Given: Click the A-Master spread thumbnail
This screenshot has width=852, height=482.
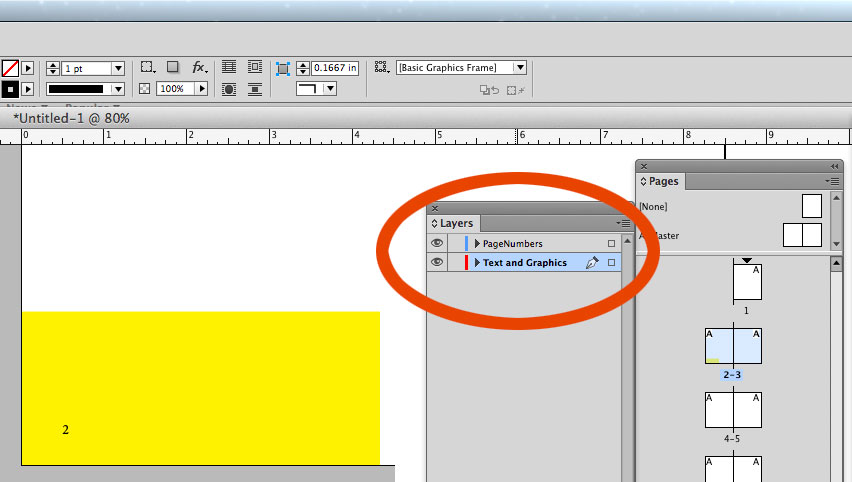Looking at the screenshot, I should [802, 235].
